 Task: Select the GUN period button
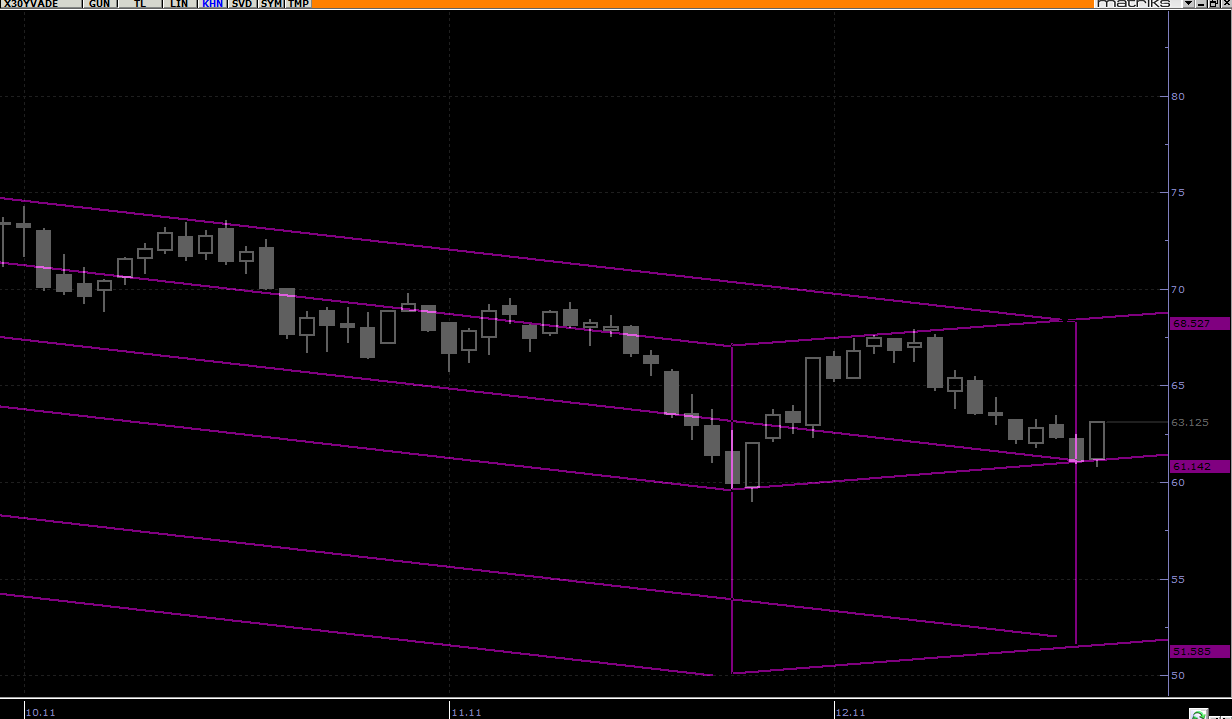[x=100, y=4]
